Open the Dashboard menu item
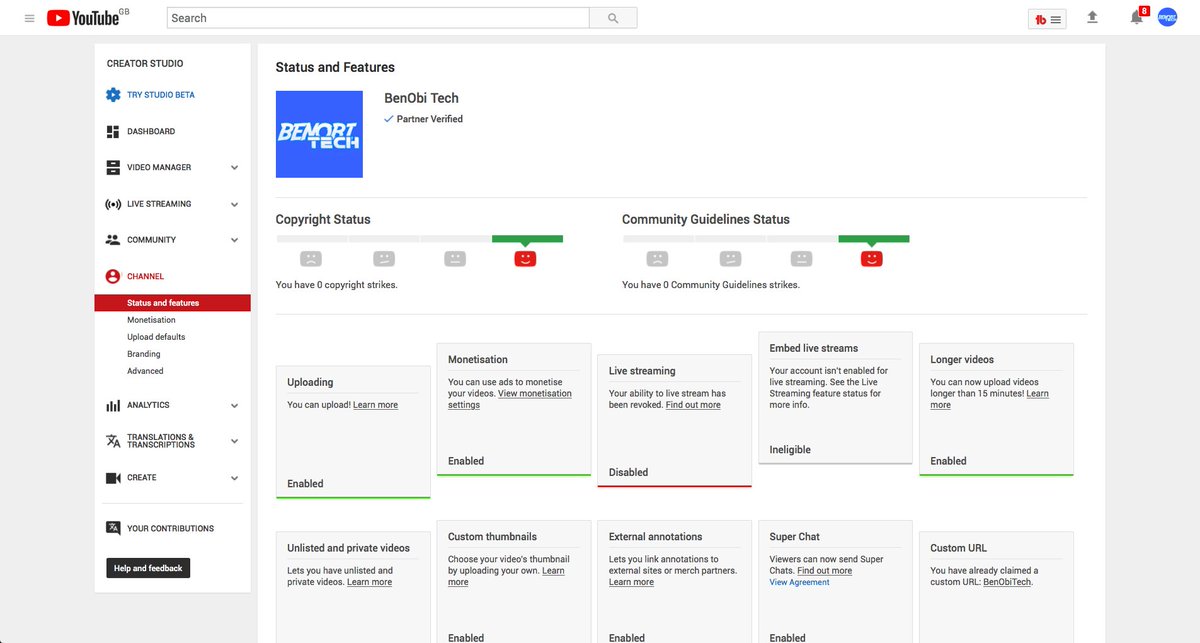This screenshot has width=1200, height=643. (151, 131)
